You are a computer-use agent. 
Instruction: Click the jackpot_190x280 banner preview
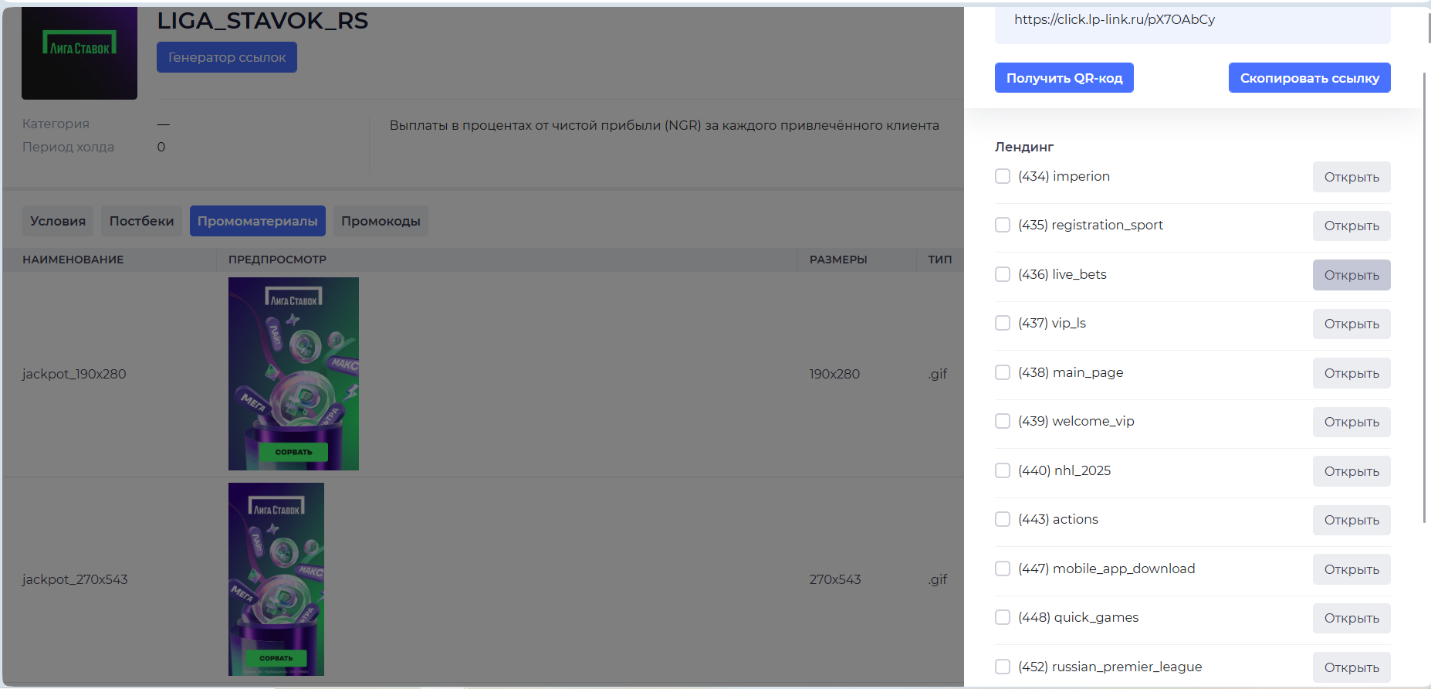coord(293,374)
